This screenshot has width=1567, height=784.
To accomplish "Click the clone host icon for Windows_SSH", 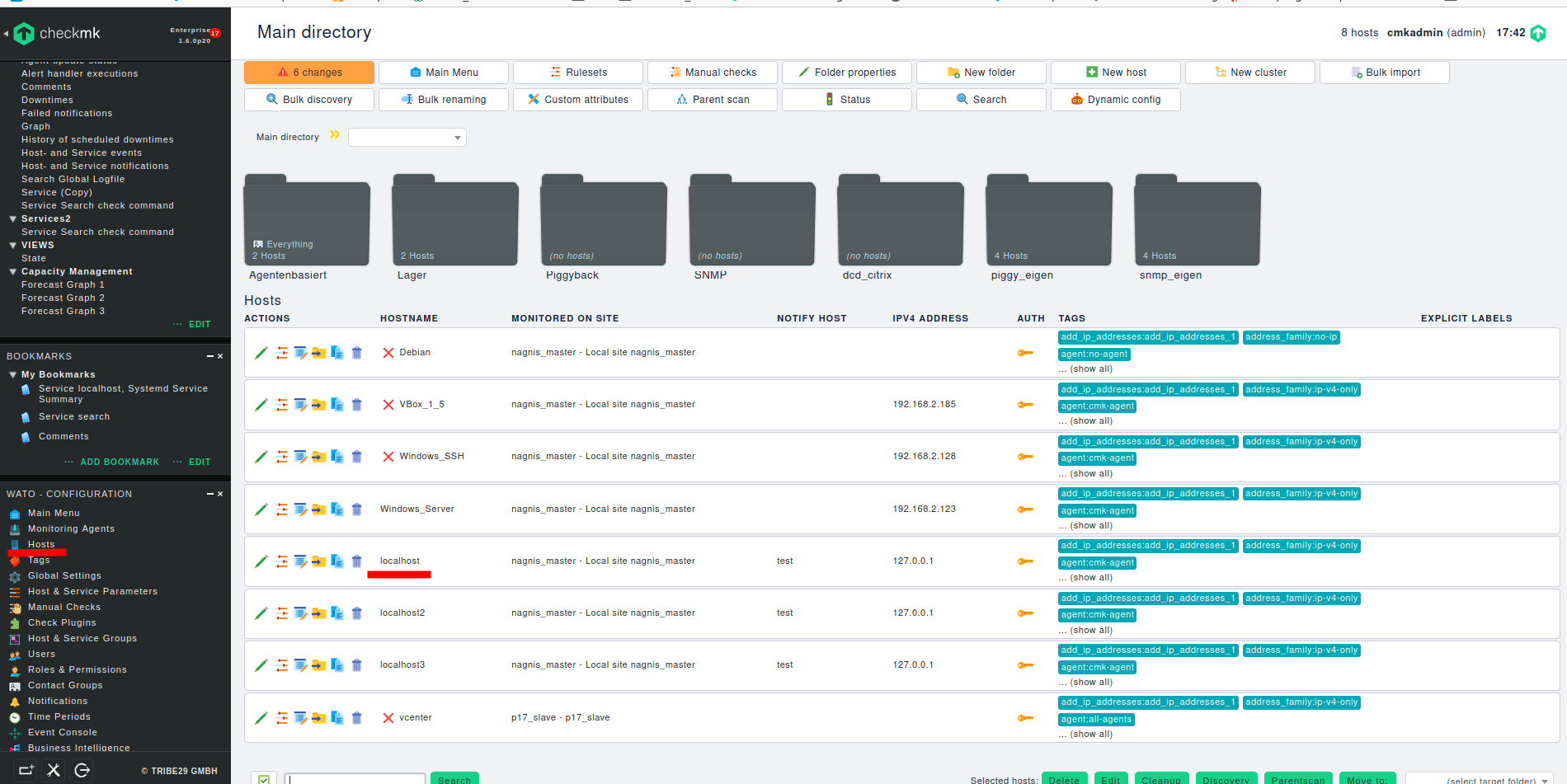I will coord(337,457).
